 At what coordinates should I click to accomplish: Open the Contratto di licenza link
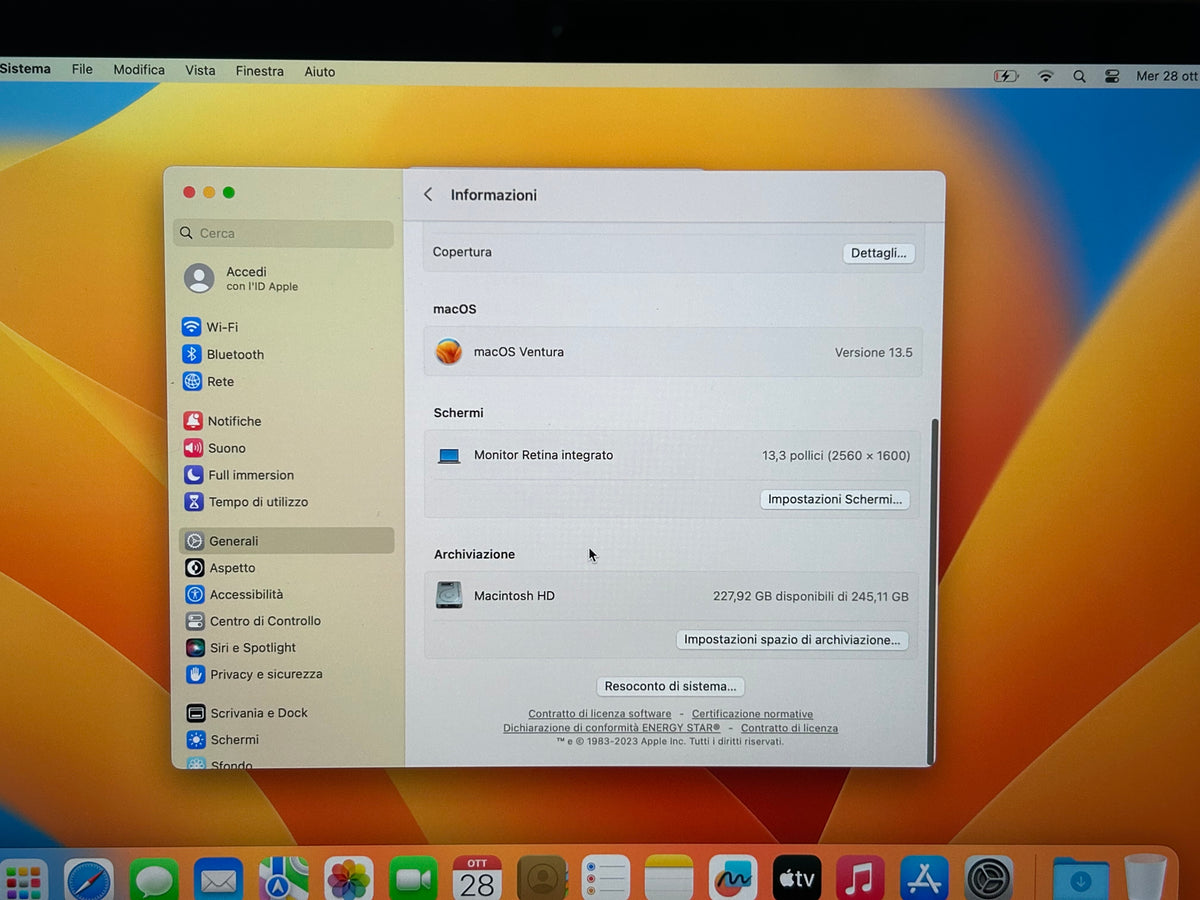790,728
